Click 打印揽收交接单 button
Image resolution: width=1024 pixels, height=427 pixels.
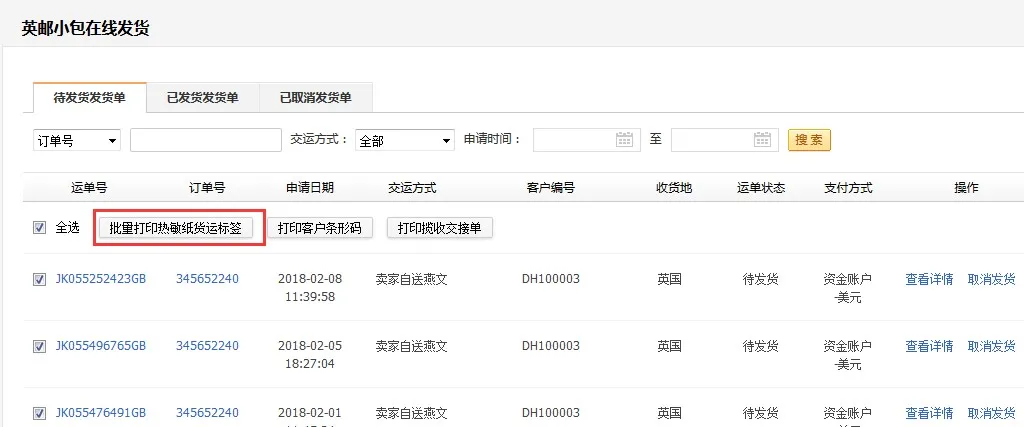[x=440, y=228]
